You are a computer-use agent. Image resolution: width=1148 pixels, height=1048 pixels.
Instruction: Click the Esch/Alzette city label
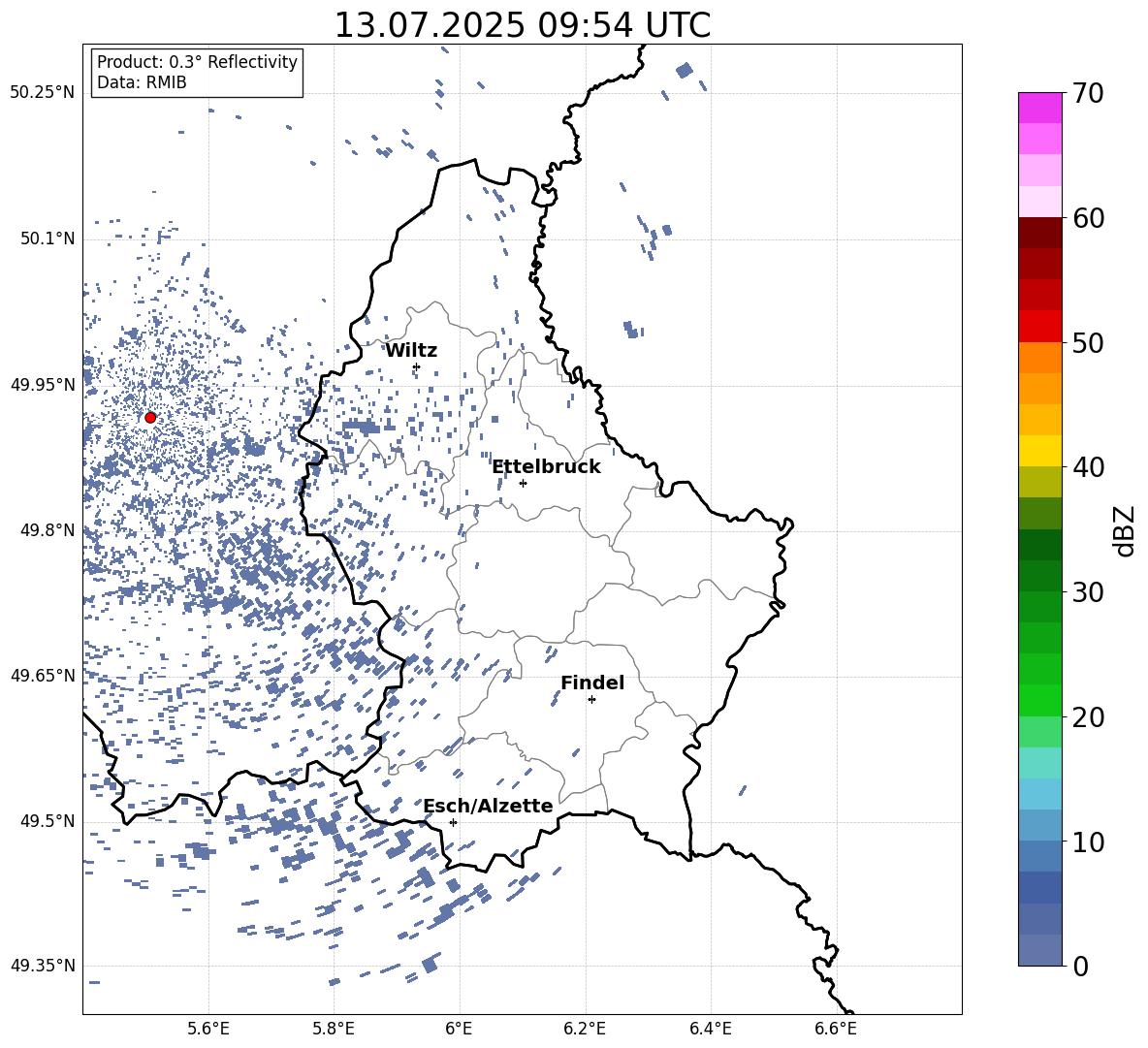click(488, 806)
